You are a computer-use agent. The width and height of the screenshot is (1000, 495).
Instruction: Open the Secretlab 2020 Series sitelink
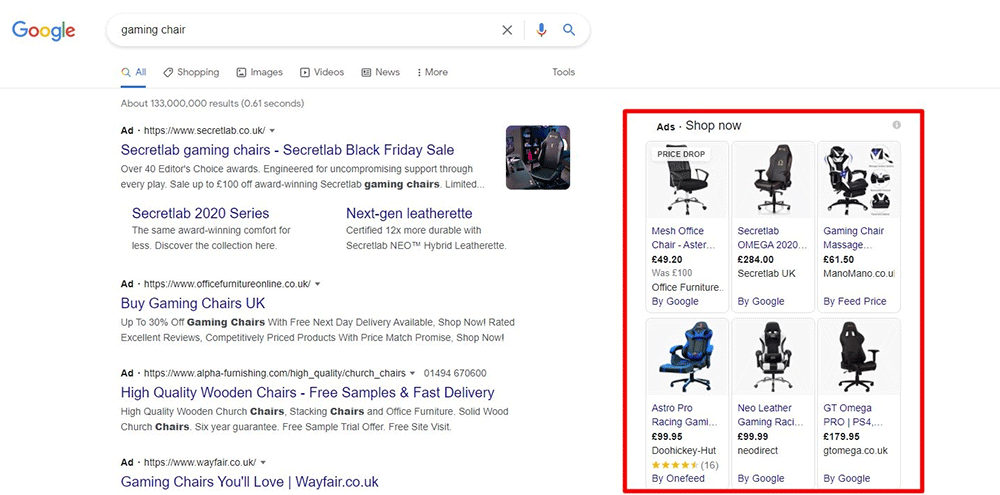tap(200, 213)
